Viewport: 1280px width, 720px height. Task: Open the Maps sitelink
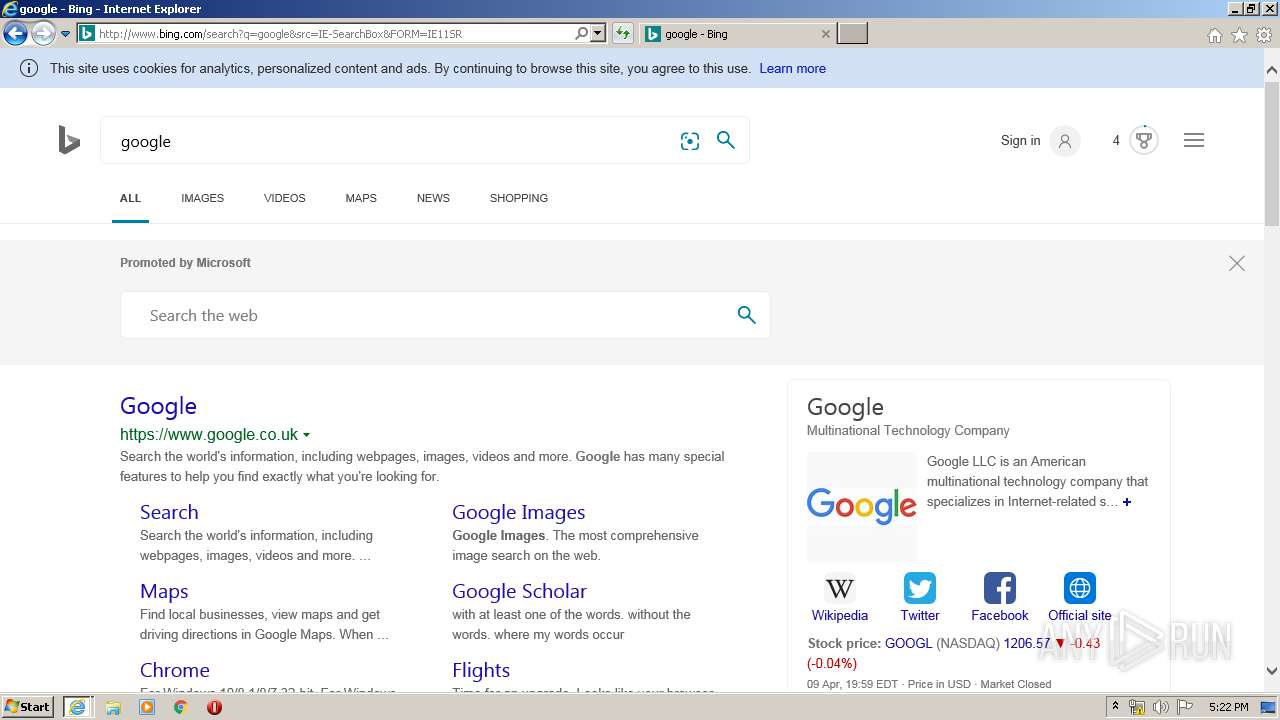click(x=164, y=591)
